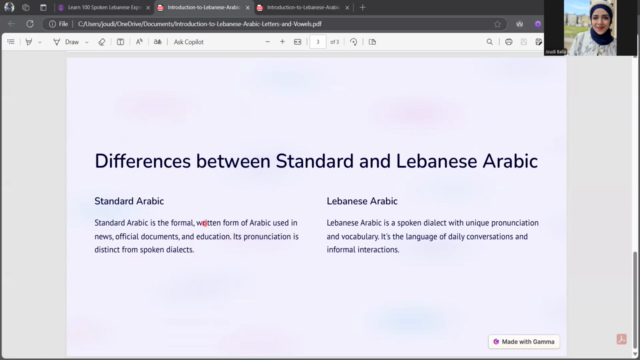Click the Save as icon with pencil

click(x=538, y=42)
